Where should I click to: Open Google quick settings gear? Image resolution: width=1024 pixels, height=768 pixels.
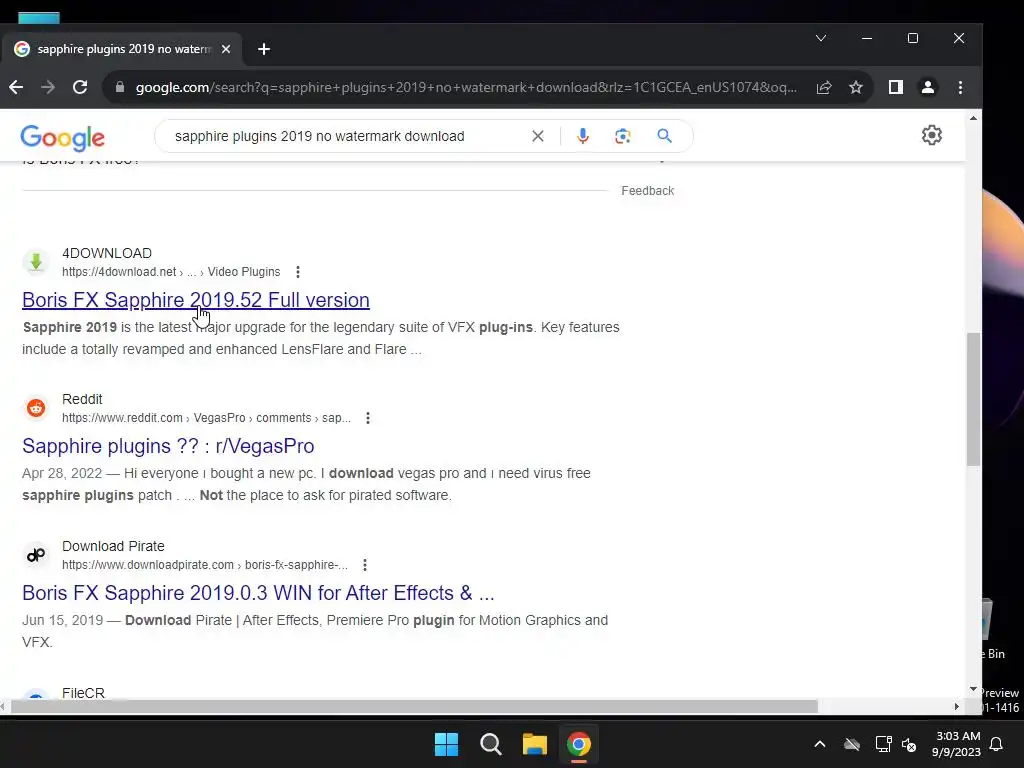(931, 135)
